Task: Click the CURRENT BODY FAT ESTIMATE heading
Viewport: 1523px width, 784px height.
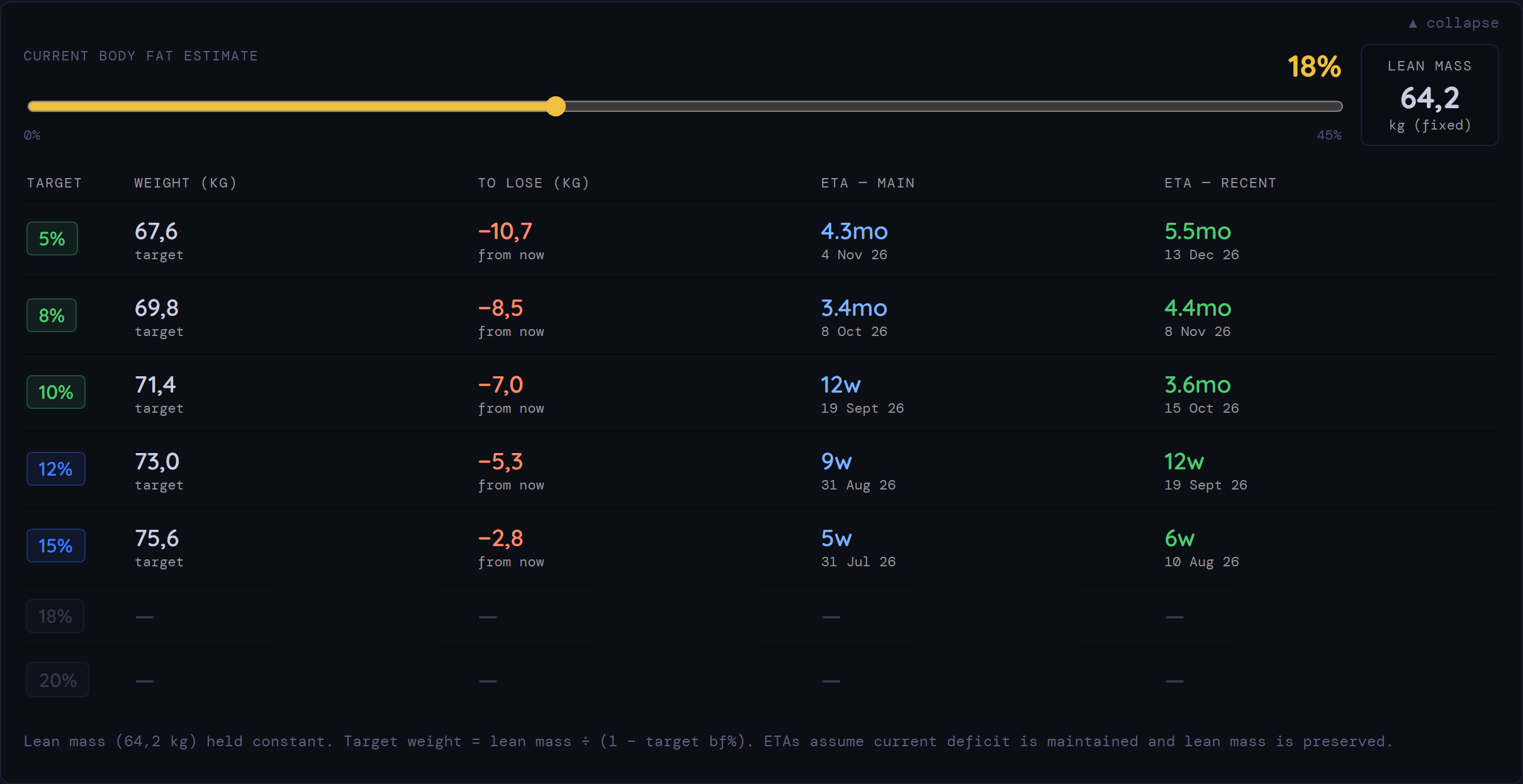Action: [x=141, y=56]
